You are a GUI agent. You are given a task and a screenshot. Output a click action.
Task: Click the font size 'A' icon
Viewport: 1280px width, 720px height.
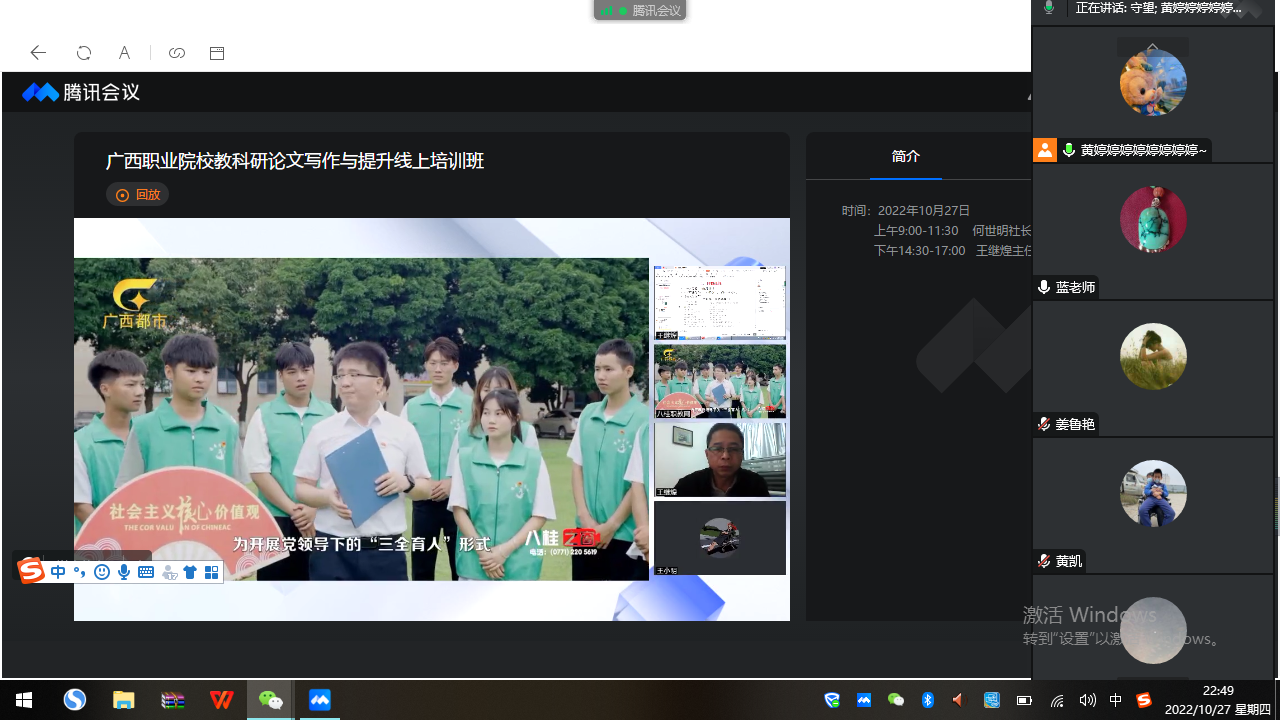click(124, 53)
